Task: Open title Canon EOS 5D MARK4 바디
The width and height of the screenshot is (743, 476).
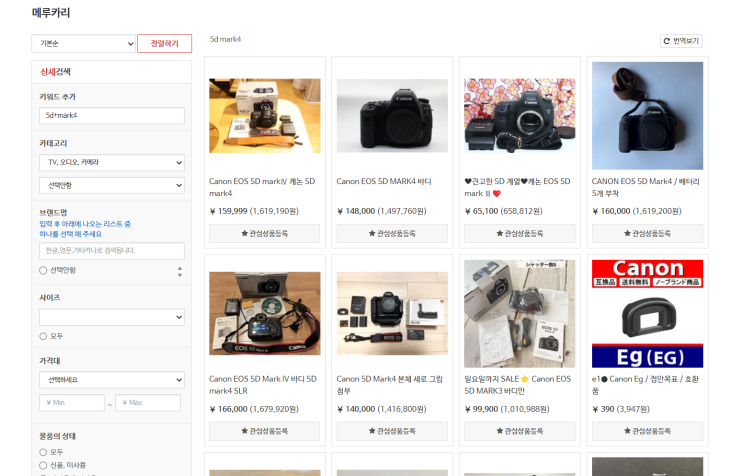Action: point(384,181)
